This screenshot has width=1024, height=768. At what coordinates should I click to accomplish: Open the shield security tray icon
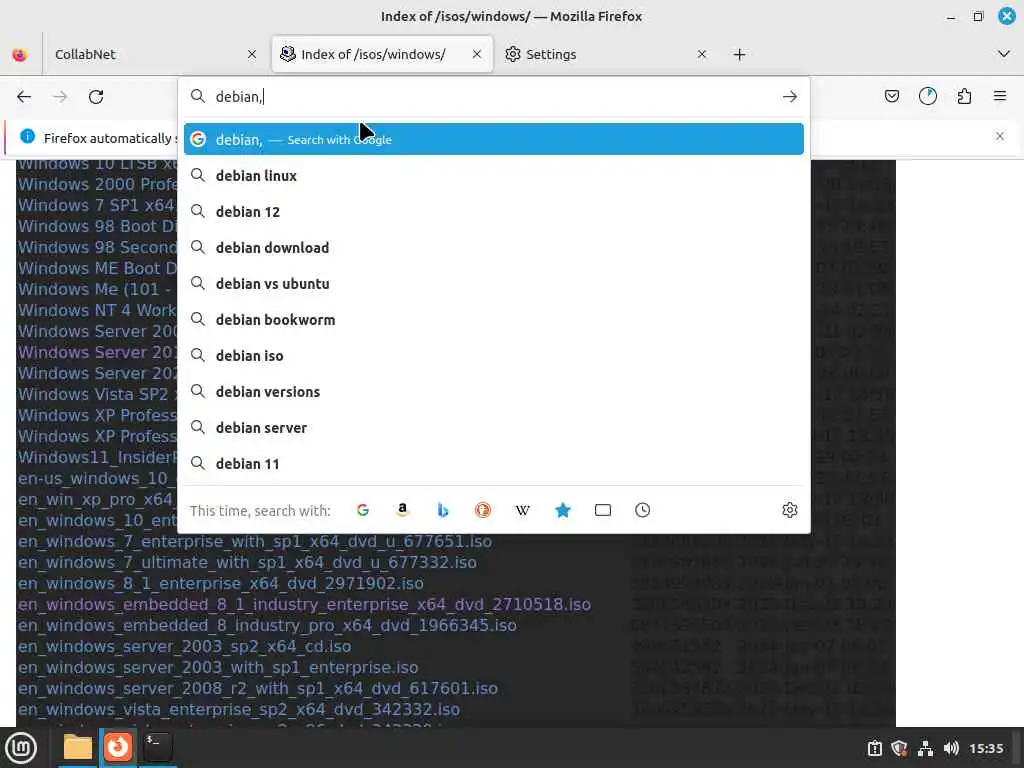[x=899, y=748]
